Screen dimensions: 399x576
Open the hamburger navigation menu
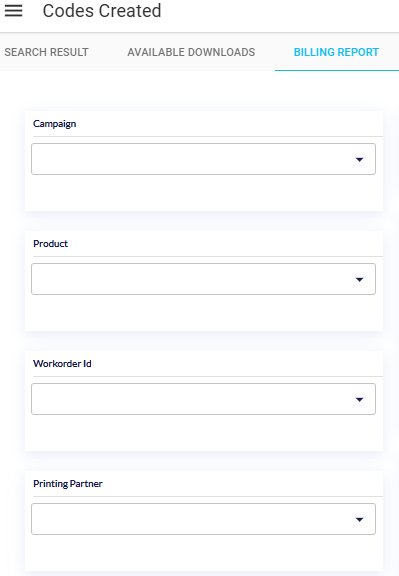tap(14, 11)
